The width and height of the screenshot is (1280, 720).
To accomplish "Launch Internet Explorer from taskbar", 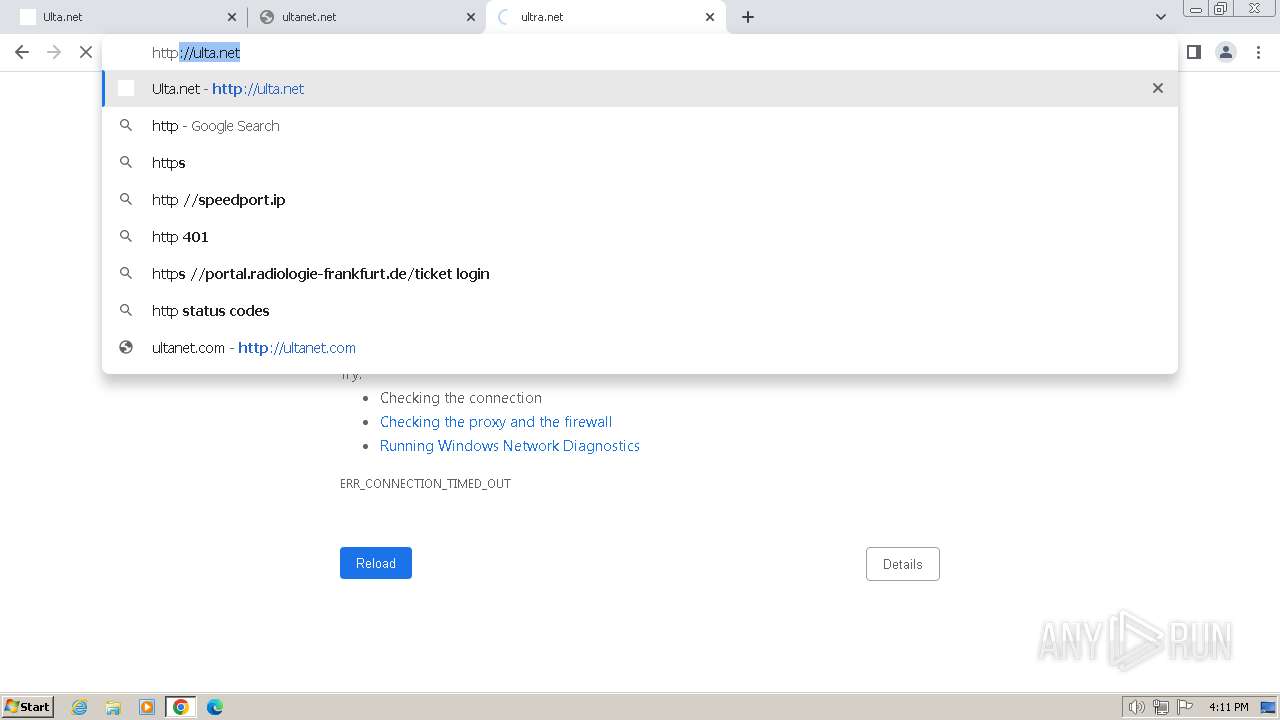I will 79,707.
